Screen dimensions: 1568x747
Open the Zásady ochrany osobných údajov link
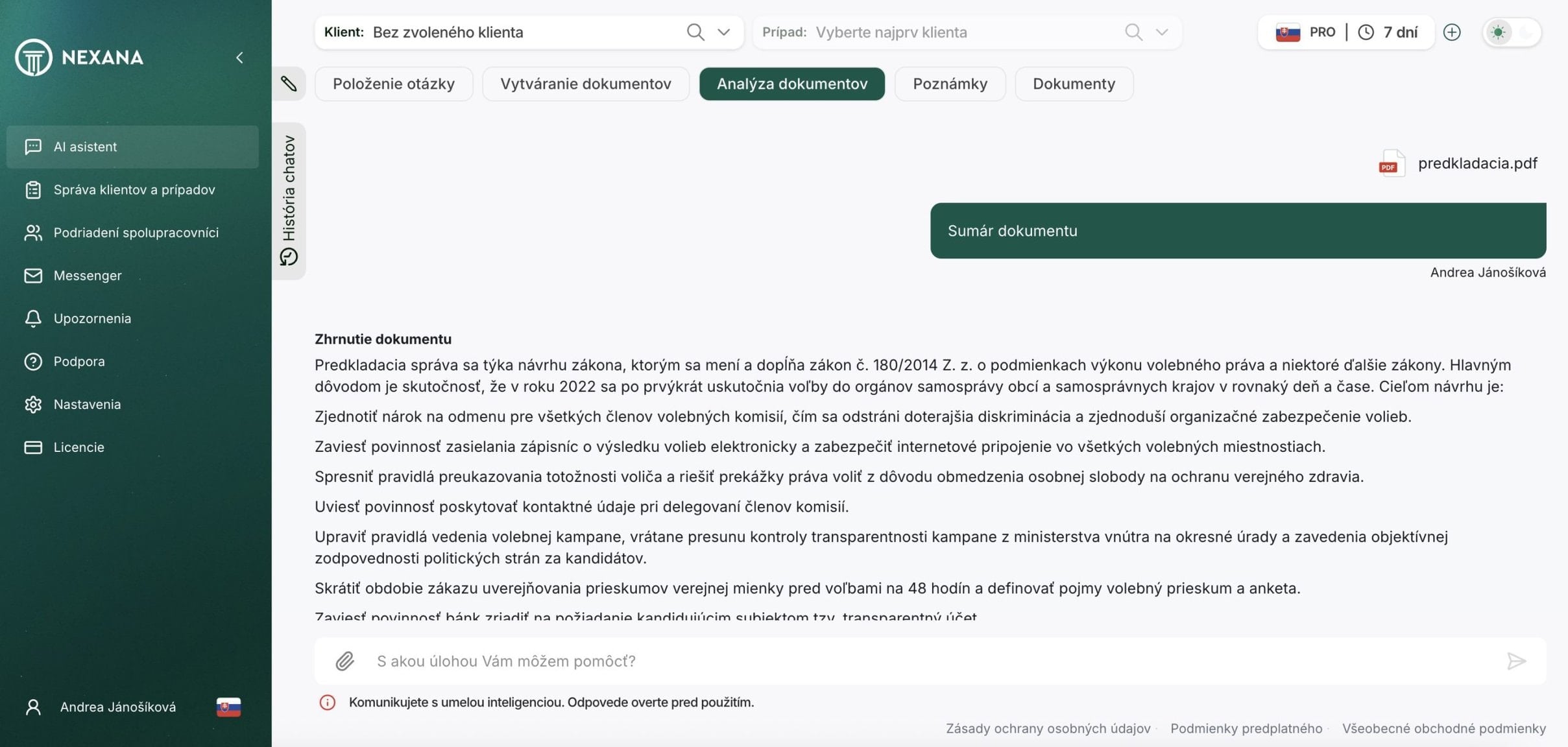click(1048, 728)
